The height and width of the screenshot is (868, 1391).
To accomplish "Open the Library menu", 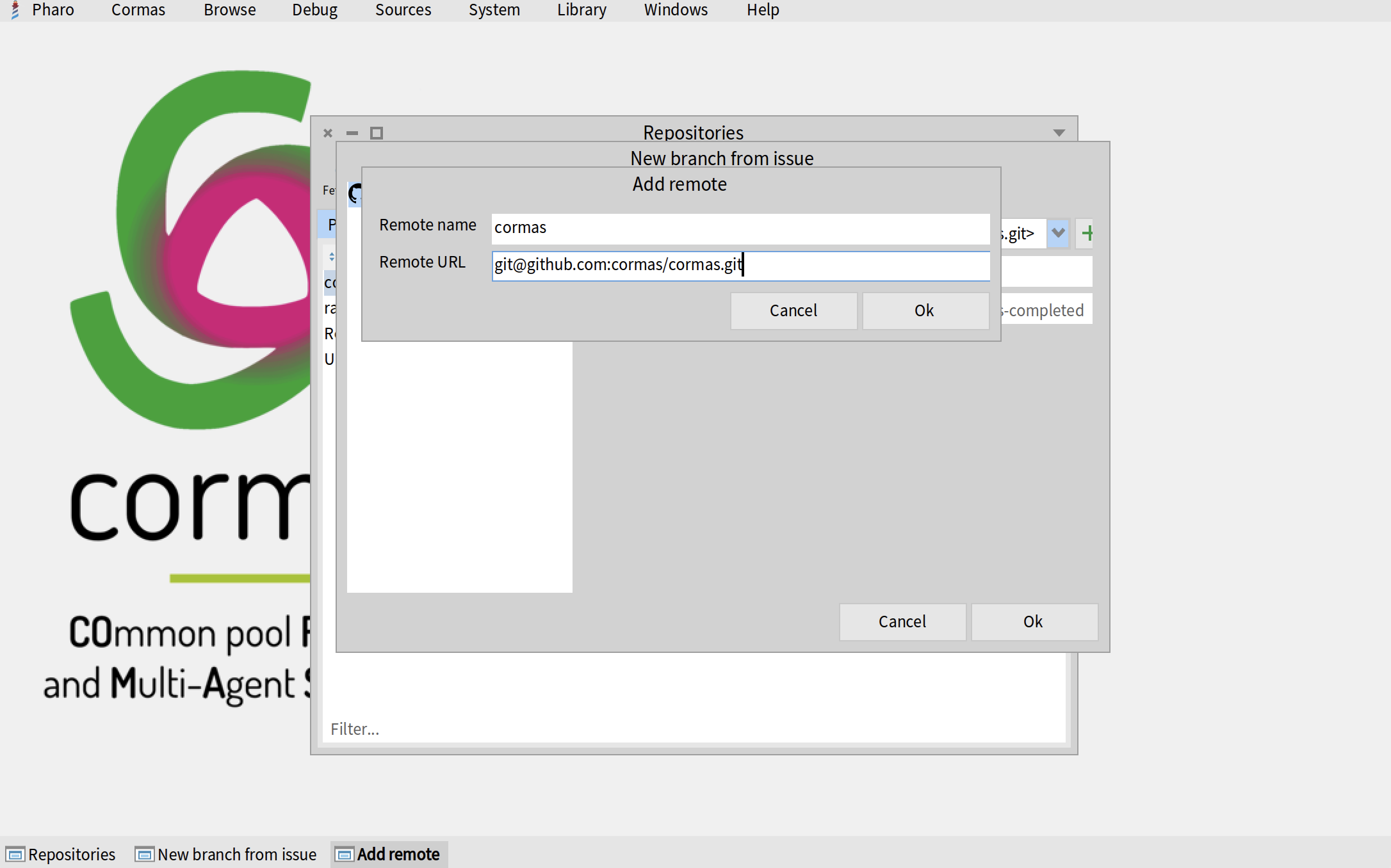I will tap(582, 10).
